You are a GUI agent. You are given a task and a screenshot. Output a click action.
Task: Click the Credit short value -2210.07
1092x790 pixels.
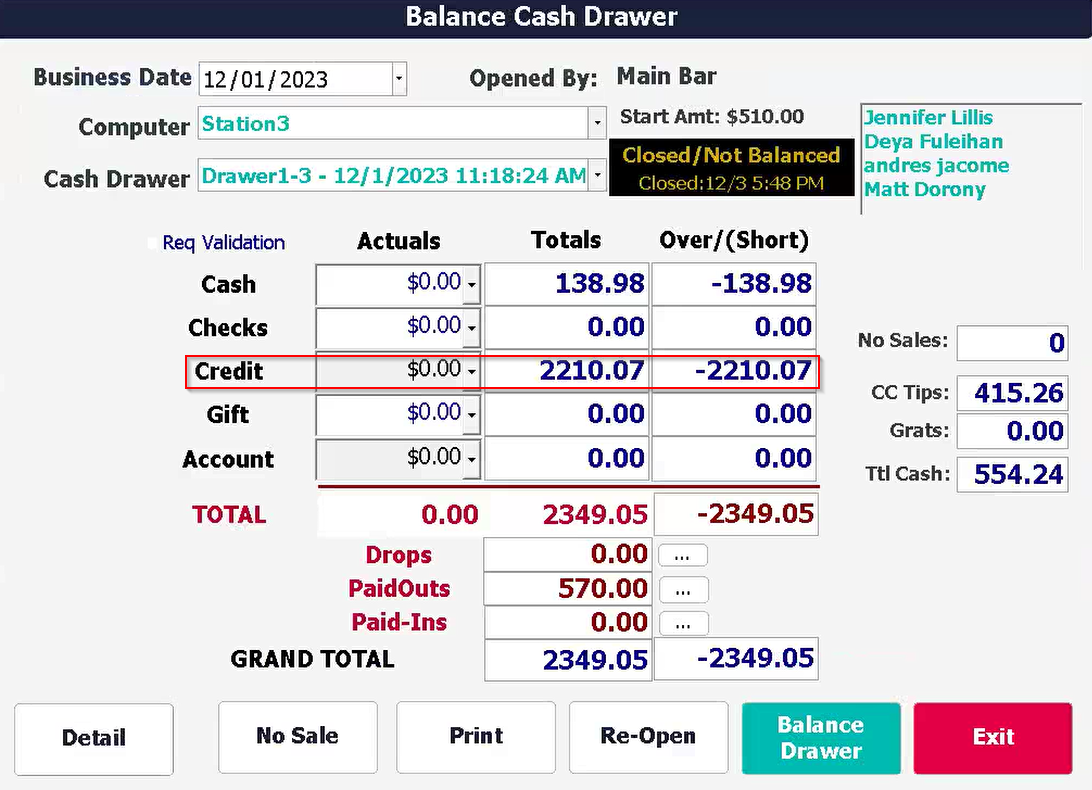[x=734, y=371]
